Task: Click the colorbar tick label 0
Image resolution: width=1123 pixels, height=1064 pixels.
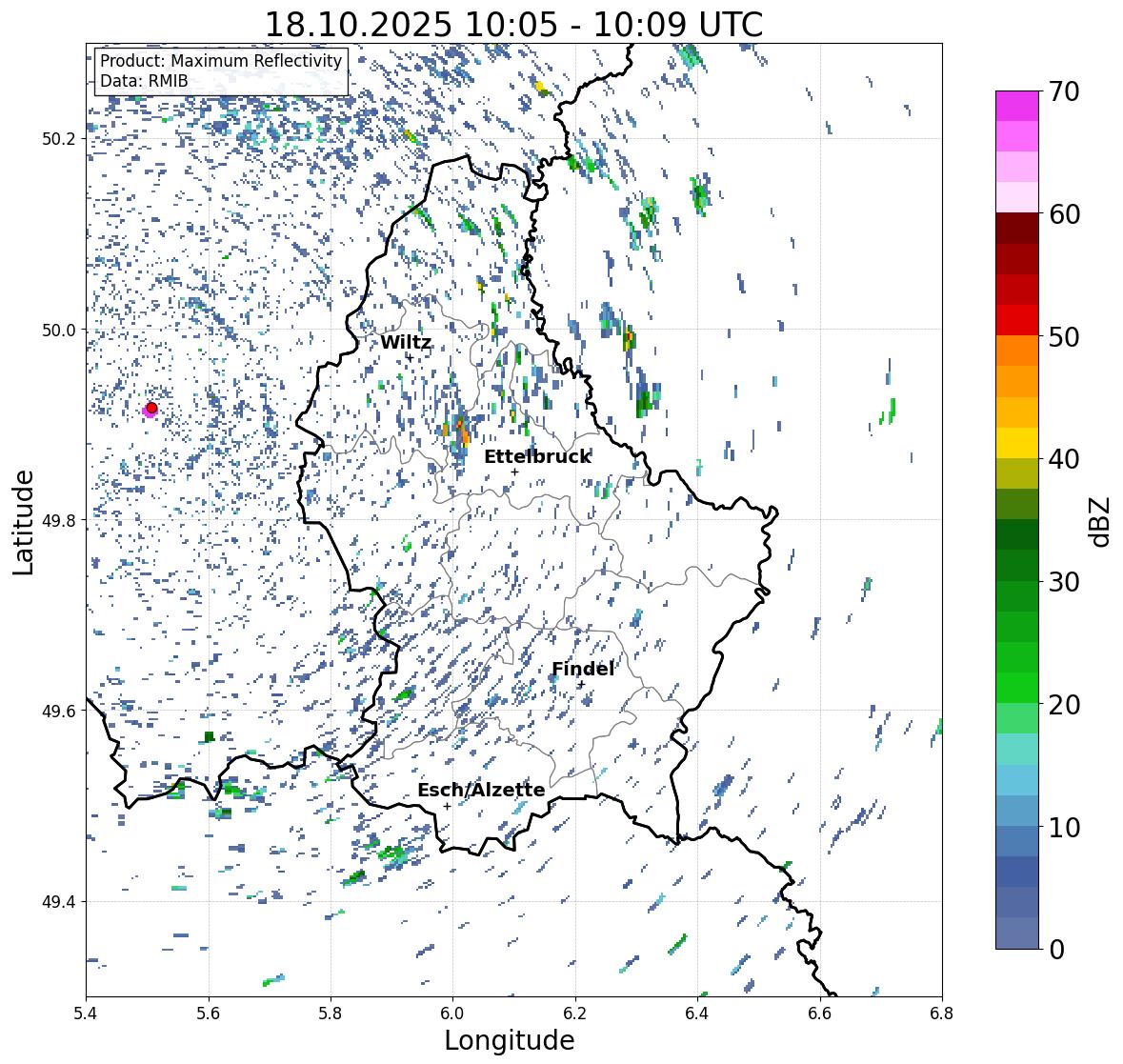Action: click(1056, 950)
